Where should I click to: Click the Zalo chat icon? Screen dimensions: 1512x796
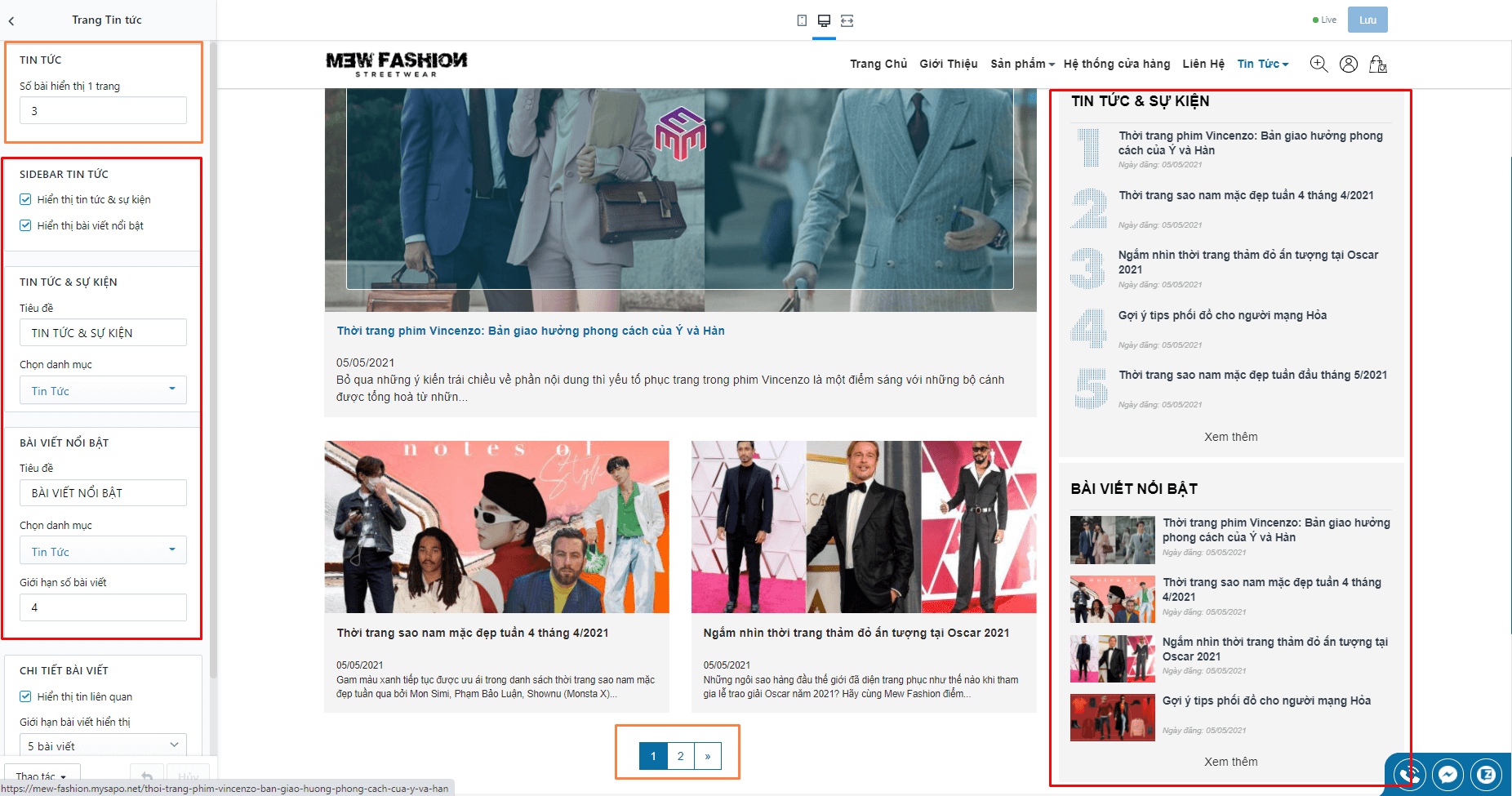click(x=1487, y=774)
